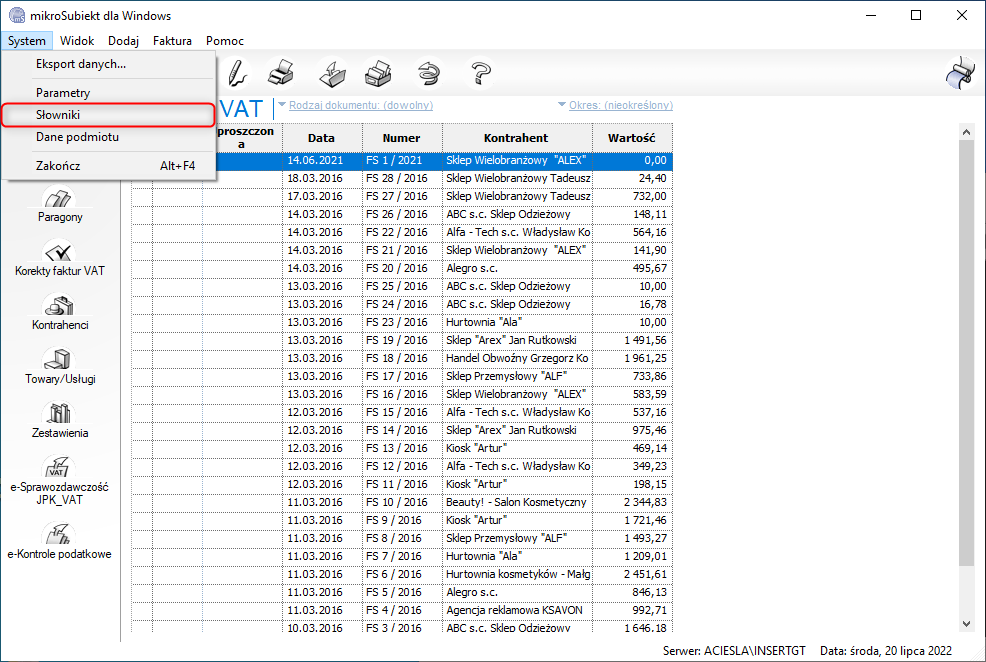The width and height of the screenshot is (986, 662).
Task: Click the curved arrow refresh toolbar icon
Action: pos(429,73)
